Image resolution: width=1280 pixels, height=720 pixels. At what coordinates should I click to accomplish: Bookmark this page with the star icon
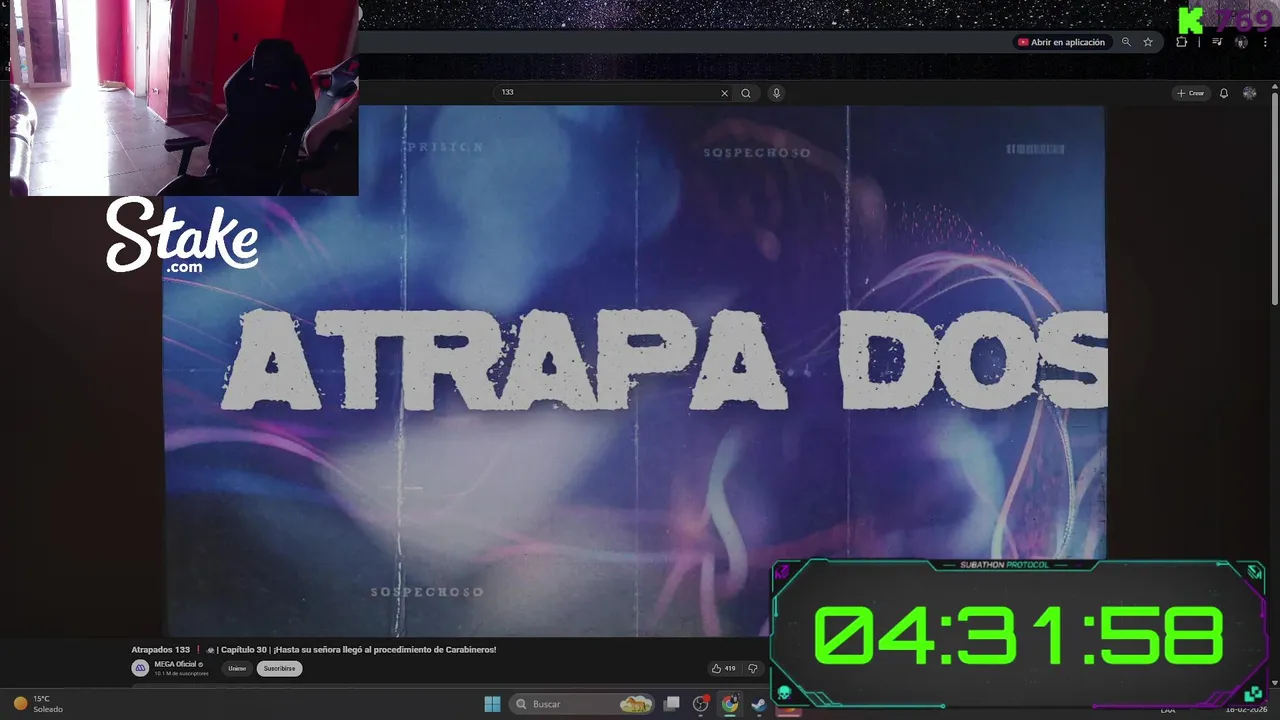(1148, 42)
